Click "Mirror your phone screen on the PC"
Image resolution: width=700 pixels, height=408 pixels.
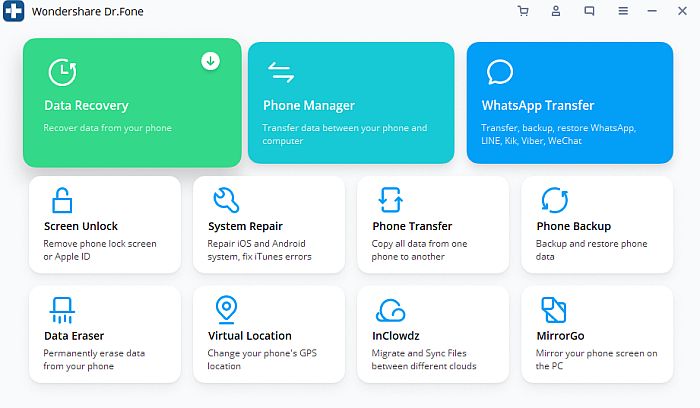tap(596, 359)
